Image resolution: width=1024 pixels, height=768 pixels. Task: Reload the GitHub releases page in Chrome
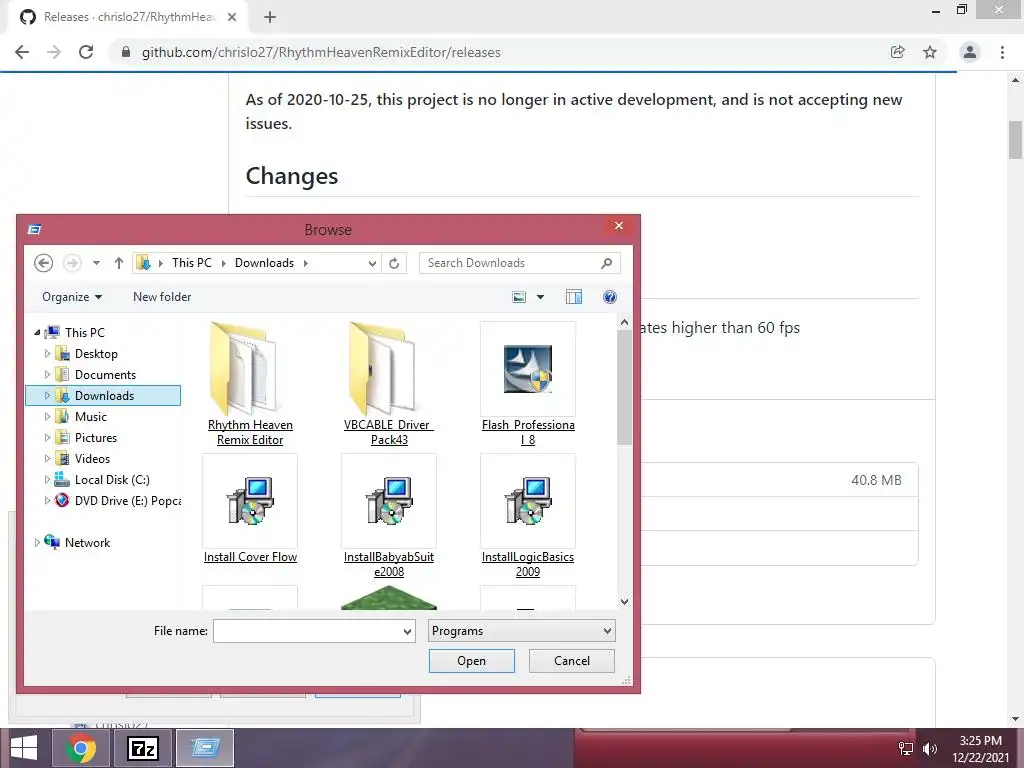click(86, 52)
